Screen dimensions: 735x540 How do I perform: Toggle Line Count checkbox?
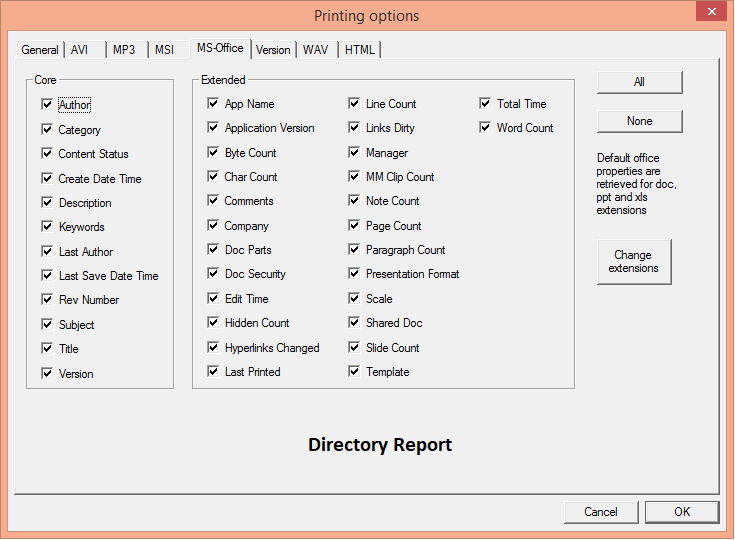[x=354, y=103]
